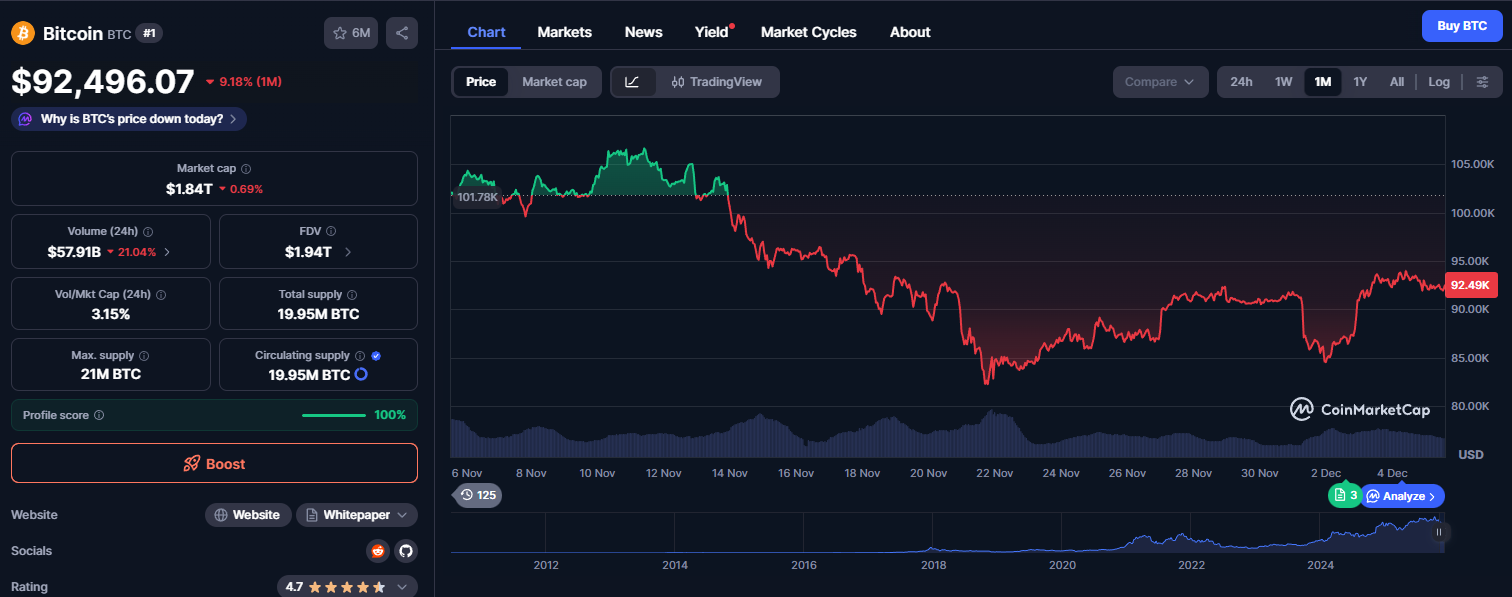Viewport: 1512px width, 597px height.
Task: Enable logarithmic scale with Log toggle
Action: (x=1438, y=81)
